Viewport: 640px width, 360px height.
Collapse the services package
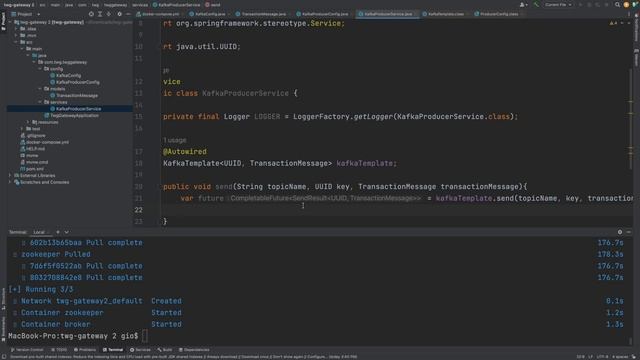[x=40, y=102]
